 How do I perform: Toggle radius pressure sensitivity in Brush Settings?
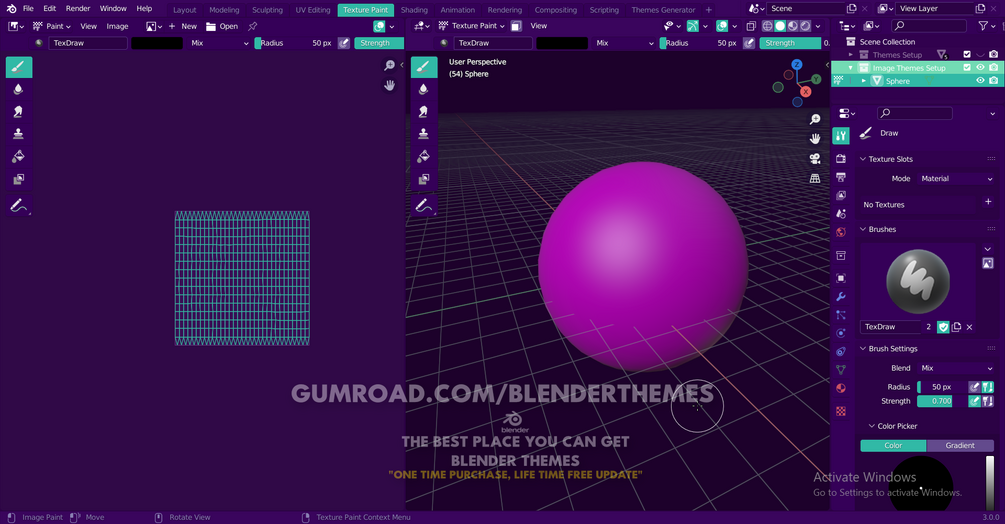point(974,387)
